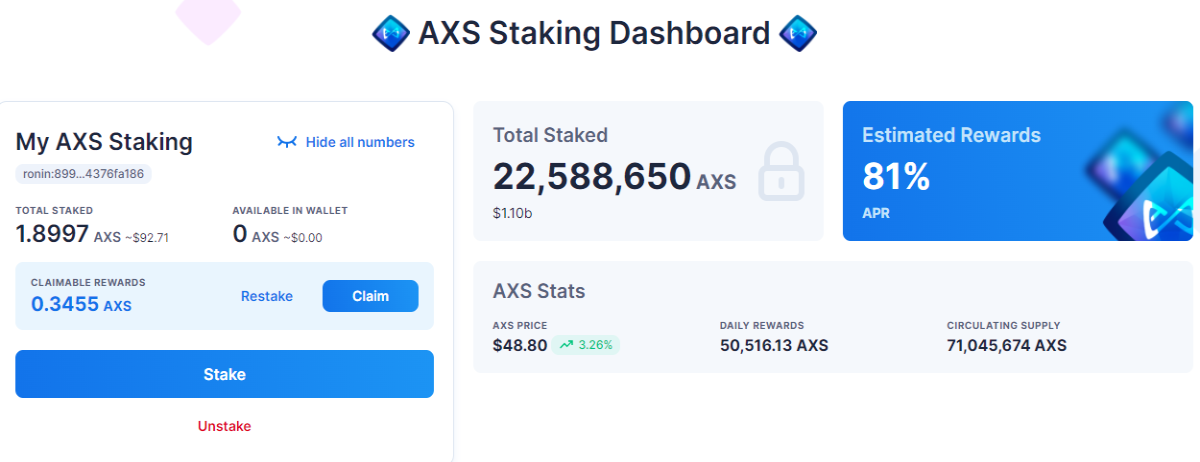
Task: Click the green upward trend arrow icon
Action: [x=567, y=345]
